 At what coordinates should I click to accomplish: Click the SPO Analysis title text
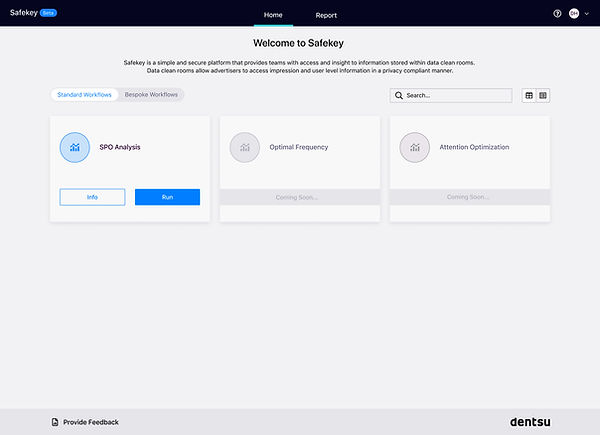[x=120, y=147]
